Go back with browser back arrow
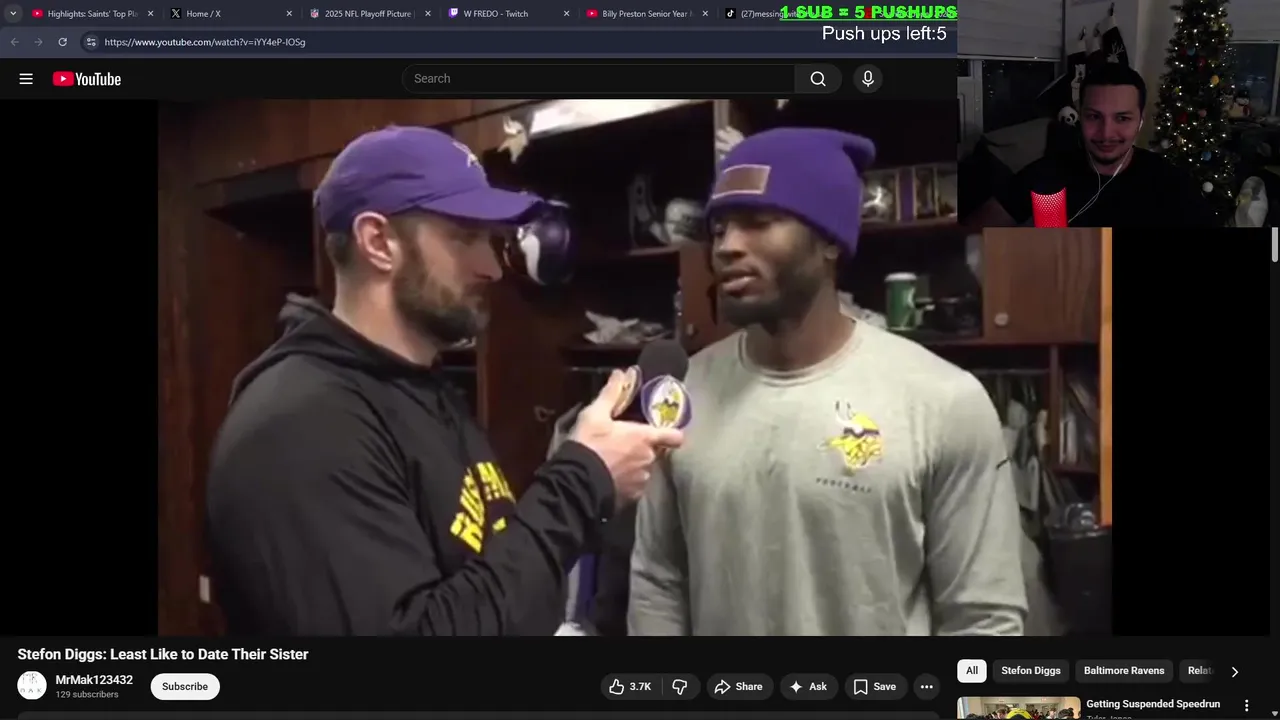Screen dimensions: 1280x720 pyautogui.click(x=14, y=42)
